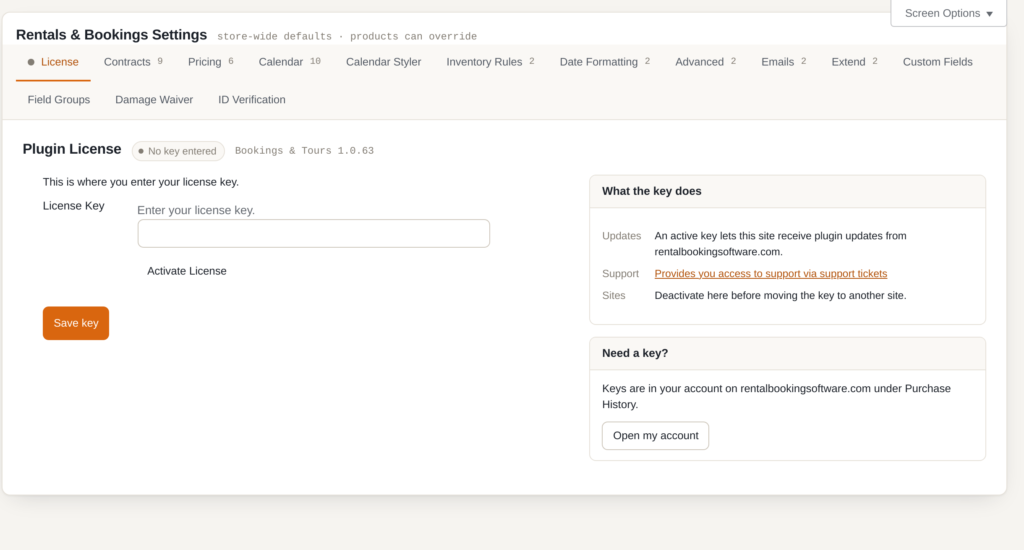
Task: Open the Date Formatting tab
Action: (605, 62)
